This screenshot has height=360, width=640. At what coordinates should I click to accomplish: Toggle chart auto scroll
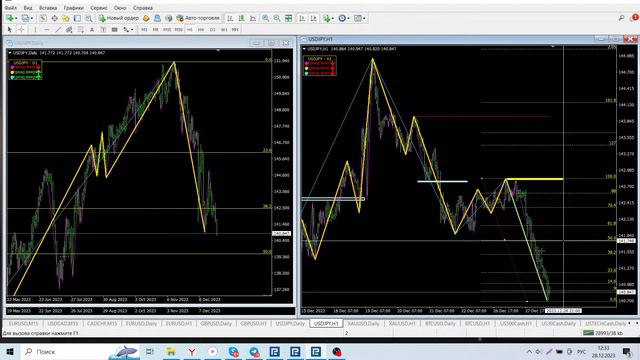pos(302,18)
